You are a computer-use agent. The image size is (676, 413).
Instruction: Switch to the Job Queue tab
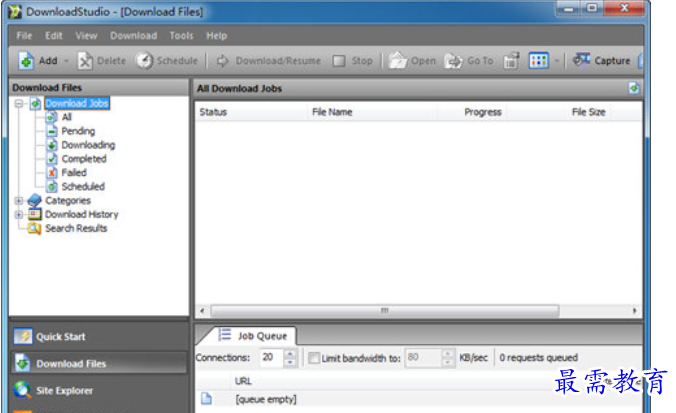click(253, 335)
